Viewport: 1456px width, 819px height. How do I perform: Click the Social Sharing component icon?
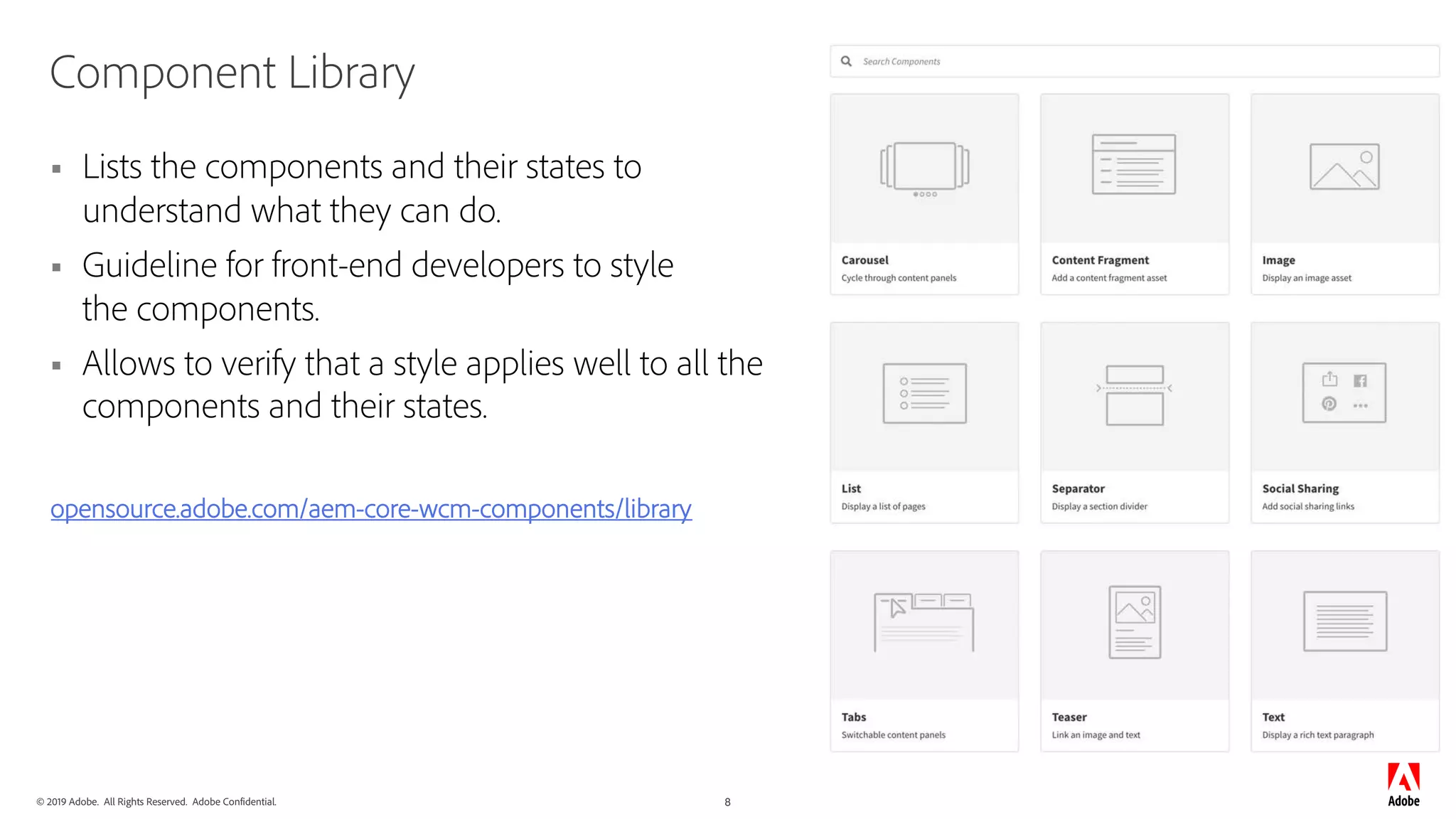pos(1344,392)
